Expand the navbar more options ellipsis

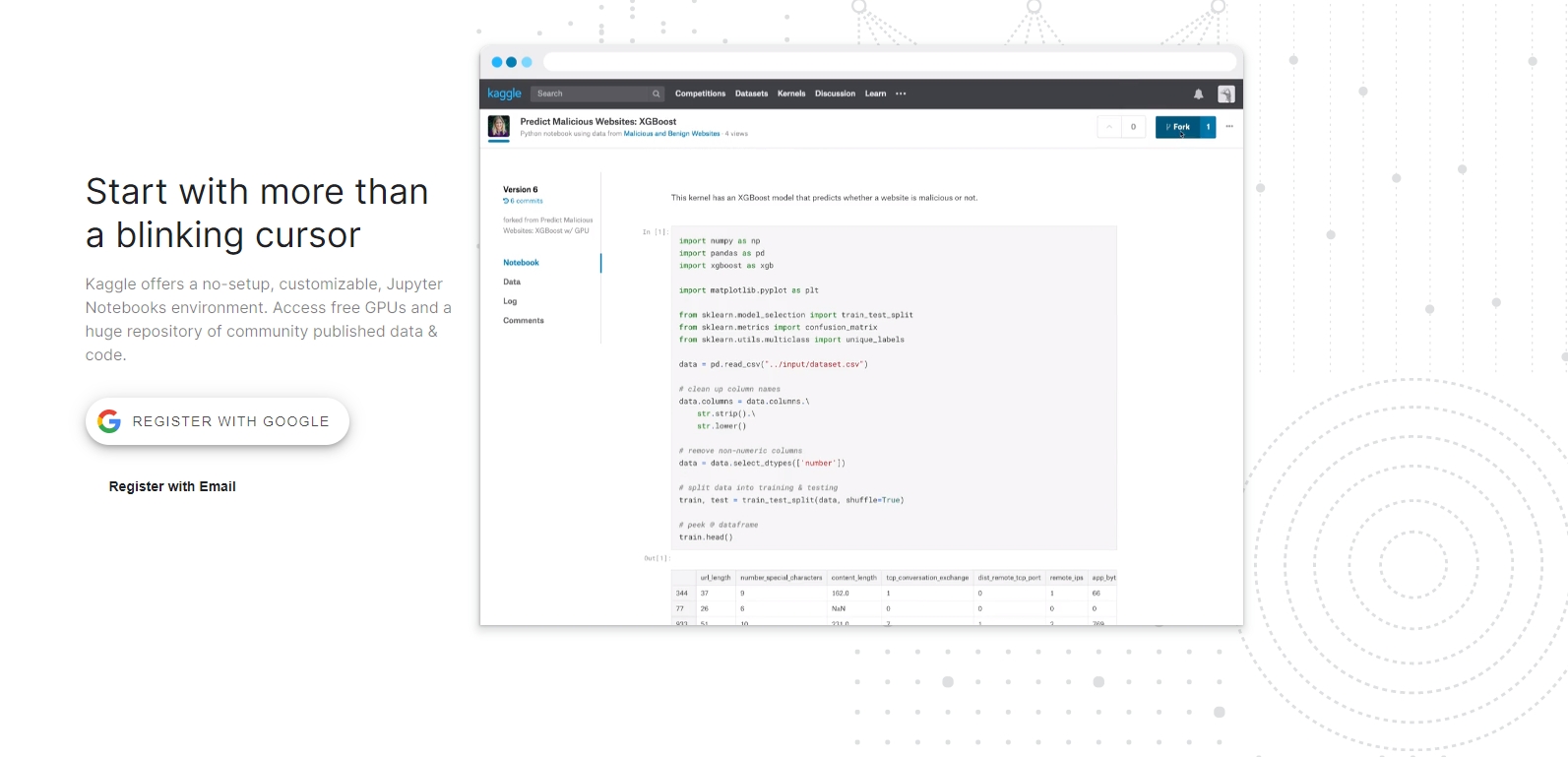[x=901, y=94]
